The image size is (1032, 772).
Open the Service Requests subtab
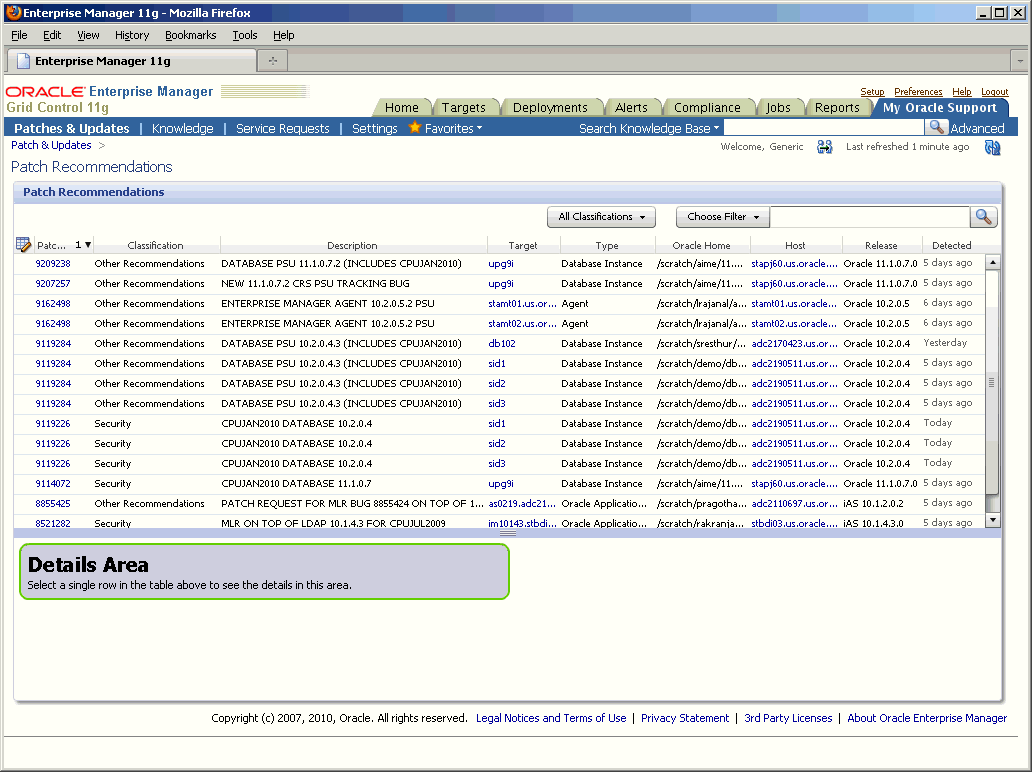(x=282, y=128)
